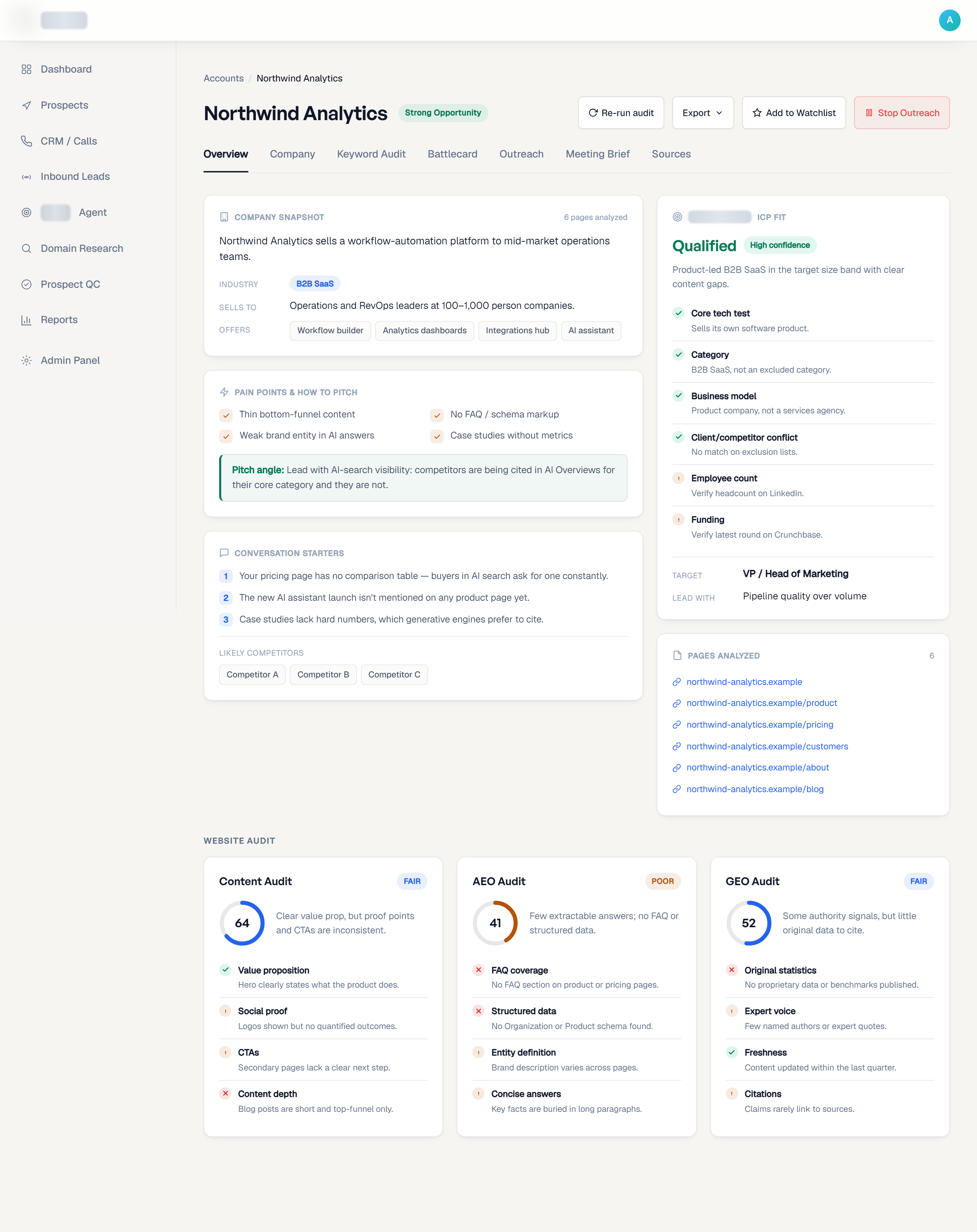Click link icon next to the /blog URL
977x1232 pixels.
pyautogui.click(x=677, y=789)
